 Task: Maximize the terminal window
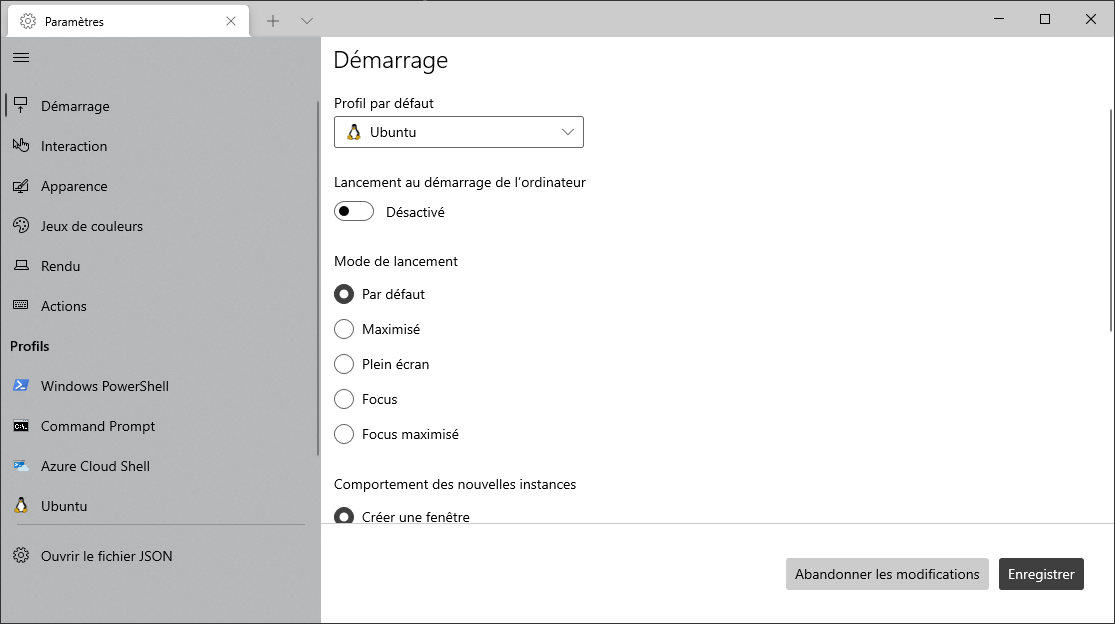click(1045, 19)
